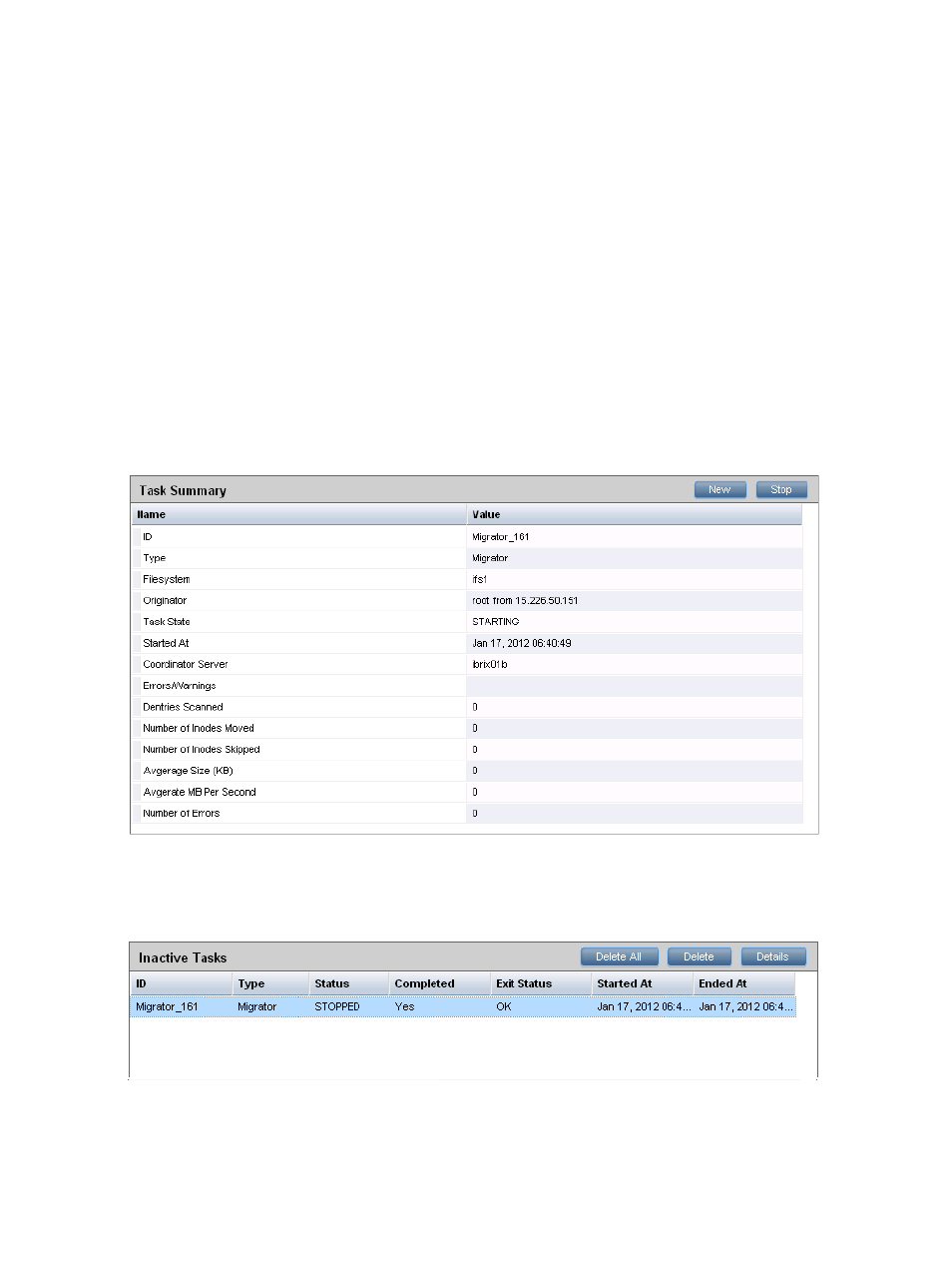Image resolution: width=952 pixels, height=1268 pixels.
Task: Sort Inactive Tasks by ID column
Action: 181,983
